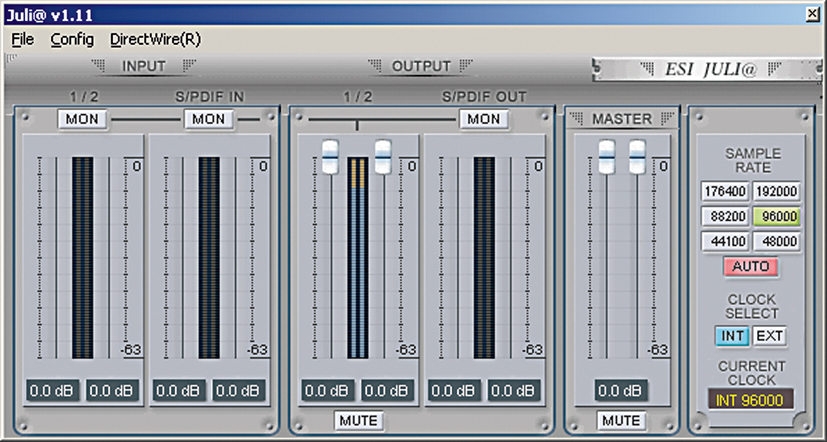Screen dimensions: 827x442
Task: Close the Juli@ window
Action: 813,15
